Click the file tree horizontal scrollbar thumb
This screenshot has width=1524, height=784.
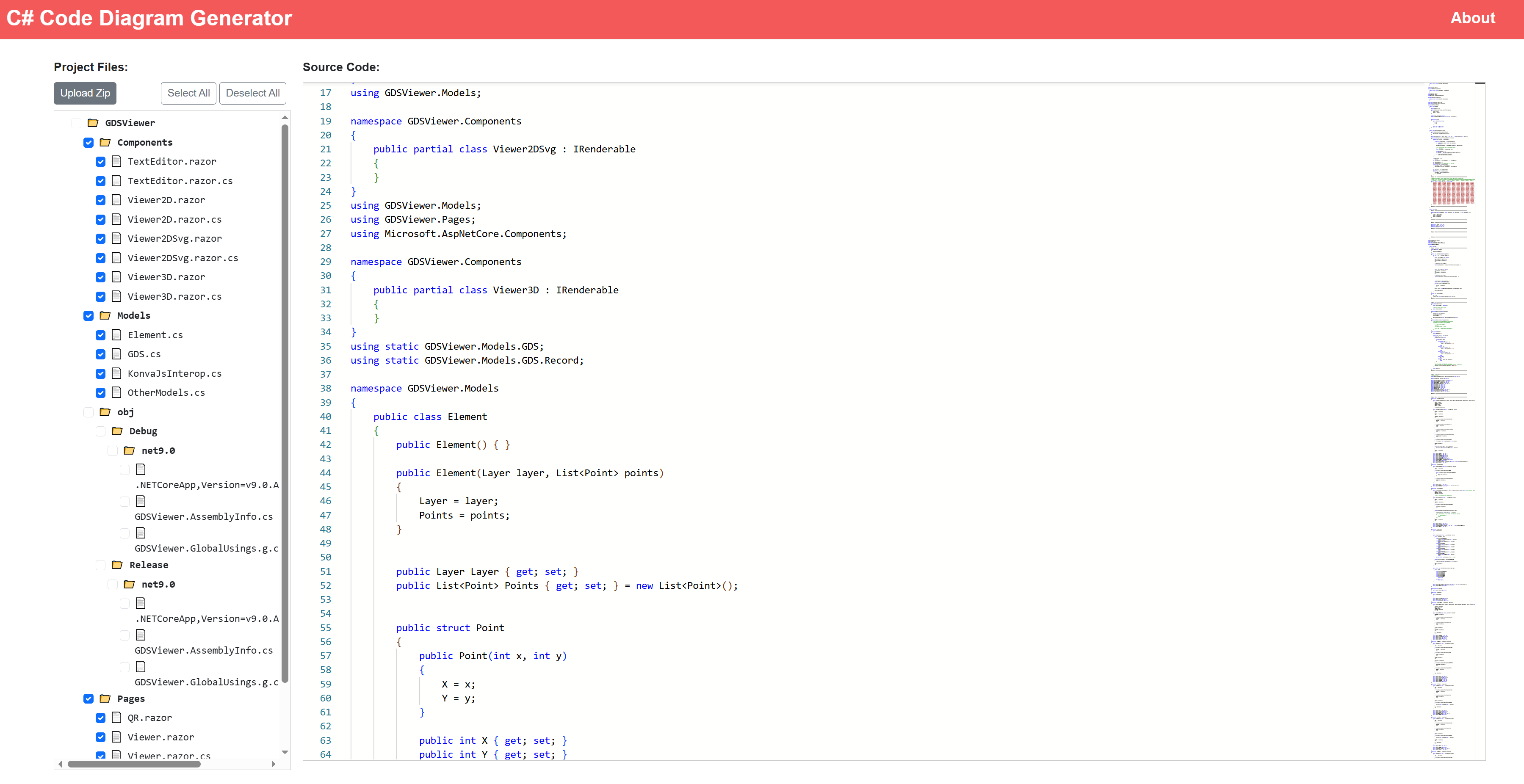(x=134, y=764)
